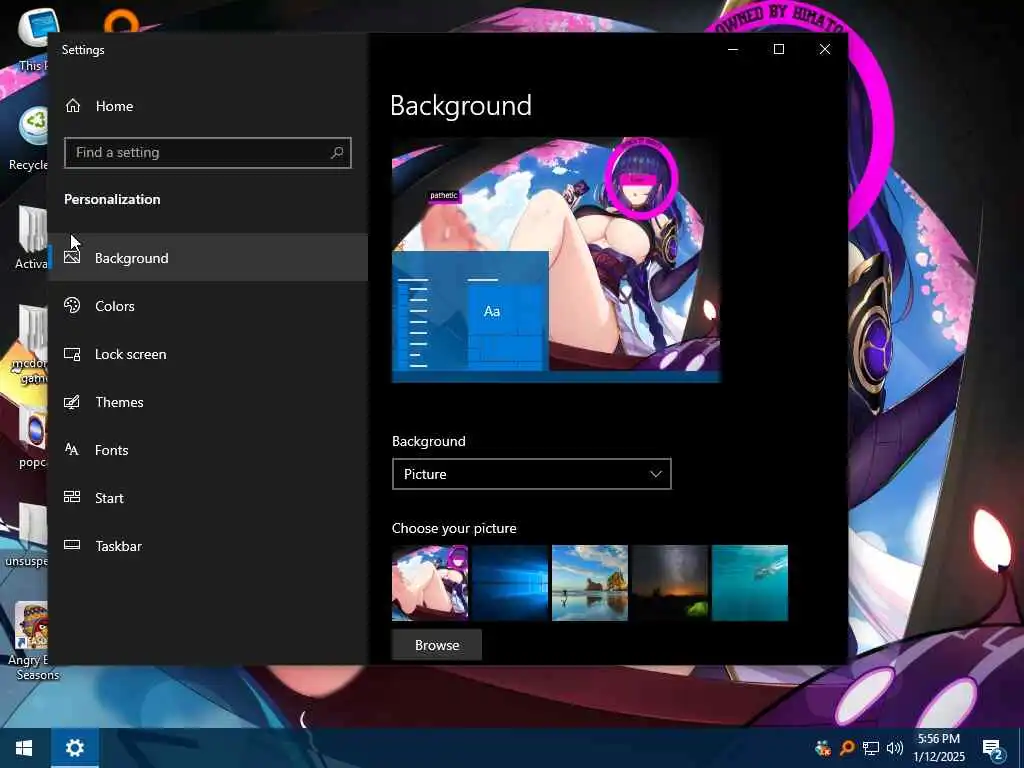Click the Settings gear on the taskbar
The image size is (1024, 768).
click(x=74, y=748)
